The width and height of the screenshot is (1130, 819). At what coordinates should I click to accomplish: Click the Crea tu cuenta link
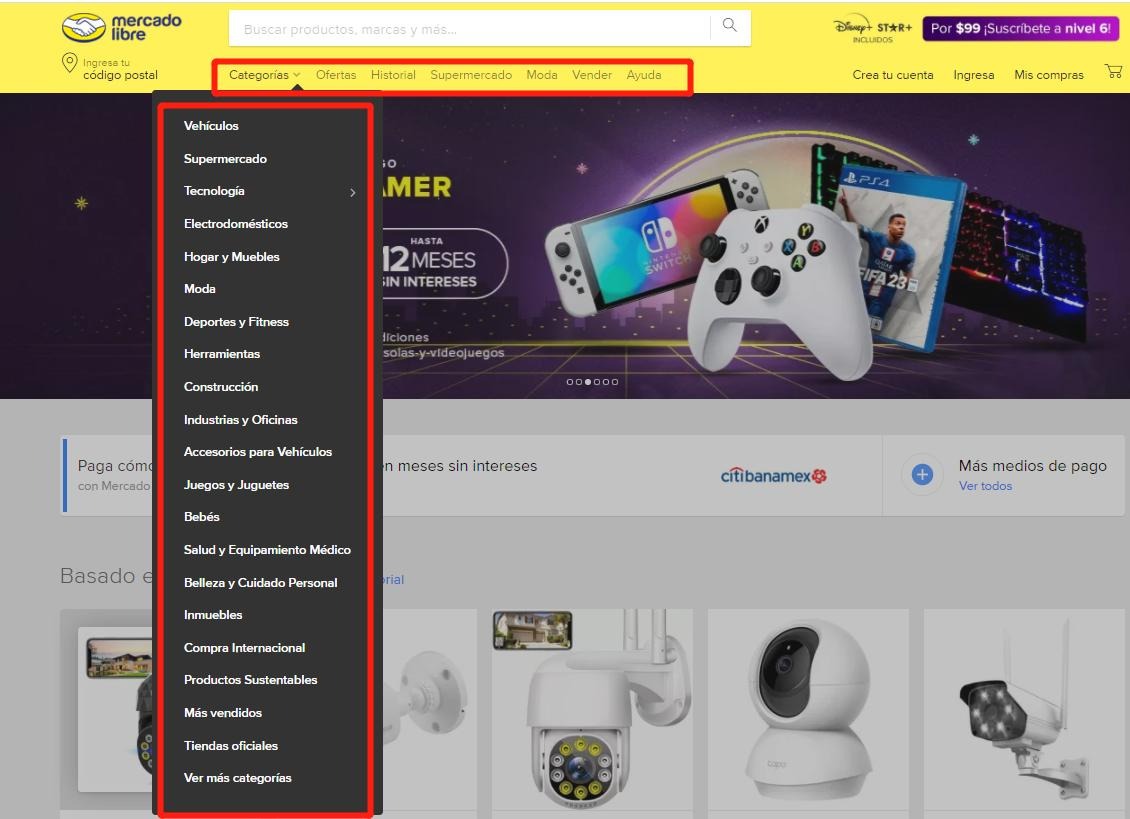tap(892, 75)
